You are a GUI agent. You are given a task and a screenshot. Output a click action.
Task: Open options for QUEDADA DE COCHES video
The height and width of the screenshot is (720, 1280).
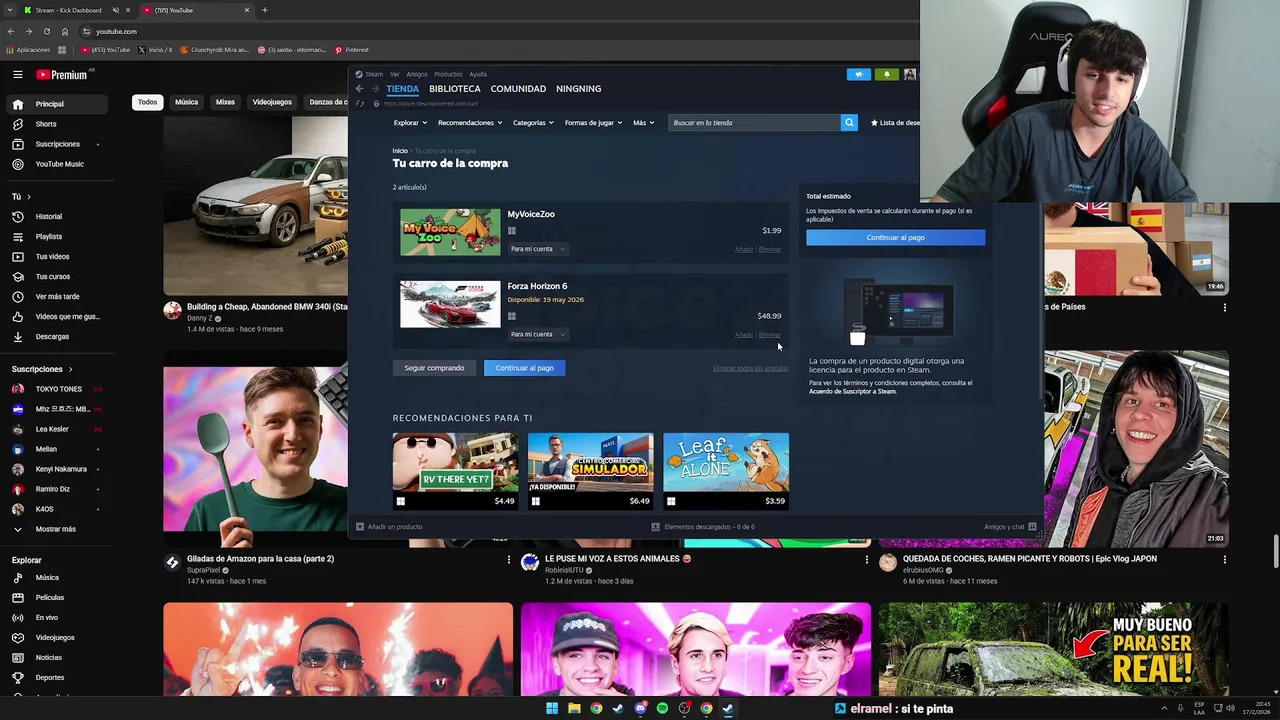point(1224,559)
